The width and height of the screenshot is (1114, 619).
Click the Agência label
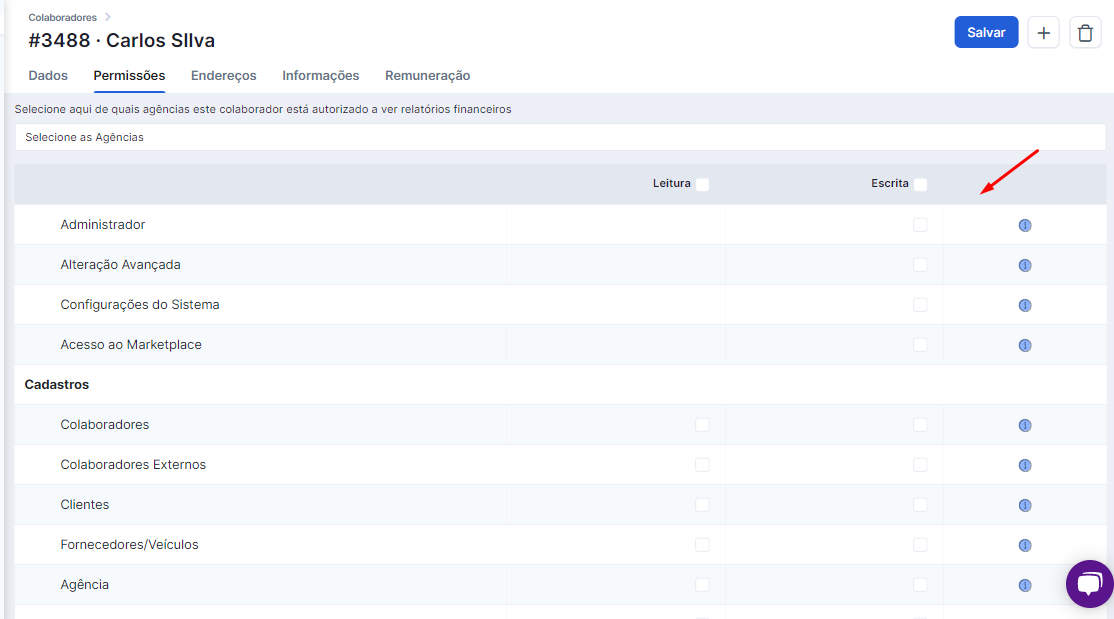[85, 584]
